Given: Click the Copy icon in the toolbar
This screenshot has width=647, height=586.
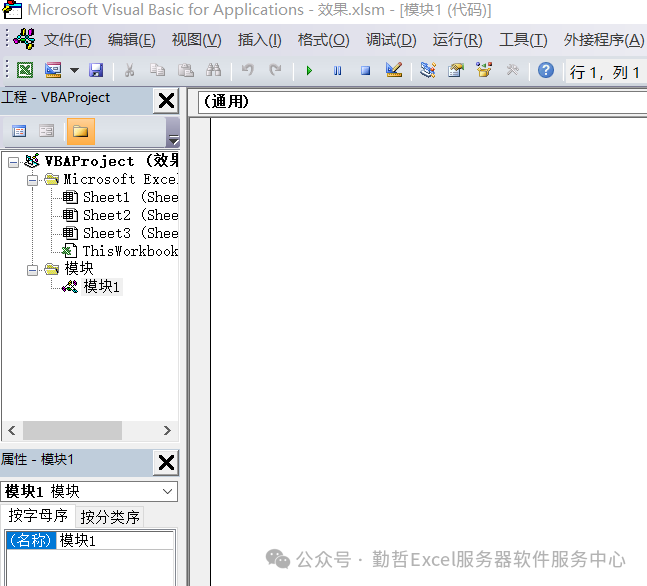Looking at the screenshot, I should coord(157,70).
